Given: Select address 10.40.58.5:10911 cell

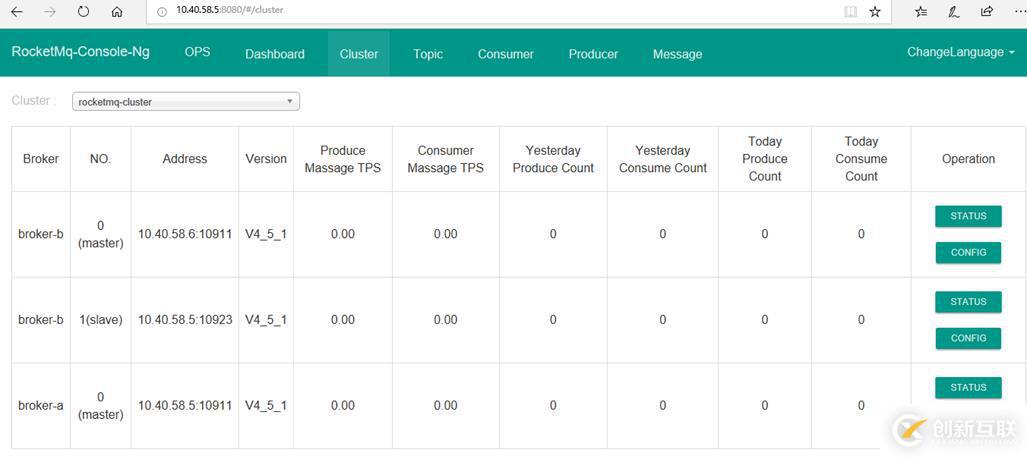Looking at the screenshot, I should (185, 406).
